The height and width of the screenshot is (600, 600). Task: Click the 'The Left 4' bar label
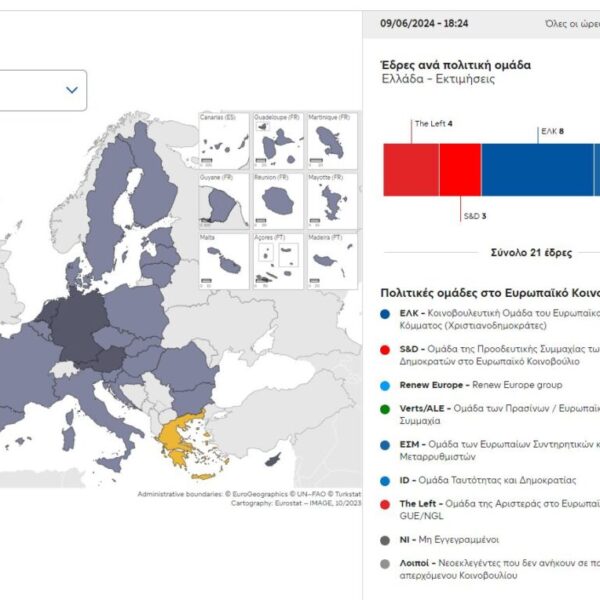(x=434, y=124)
